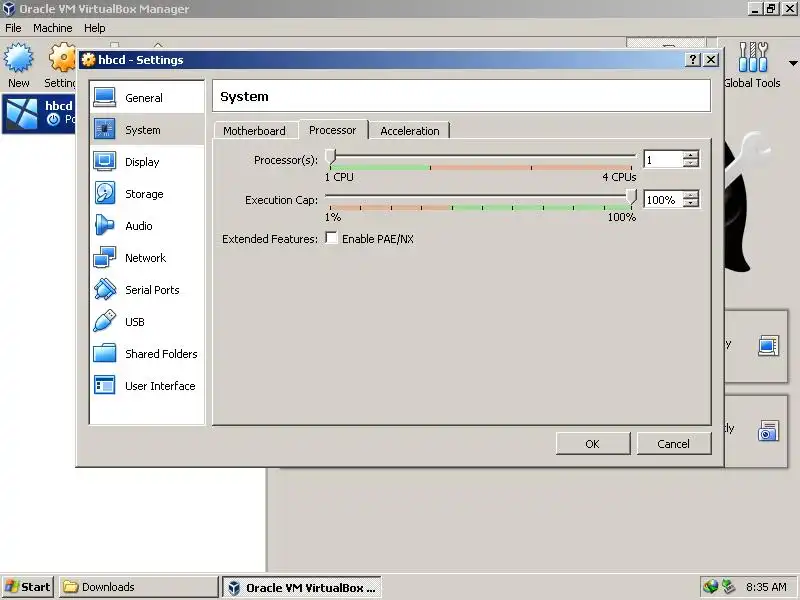Open the Serial Ports connector icon
The image size is (800, 600).
tap(105, 289)
